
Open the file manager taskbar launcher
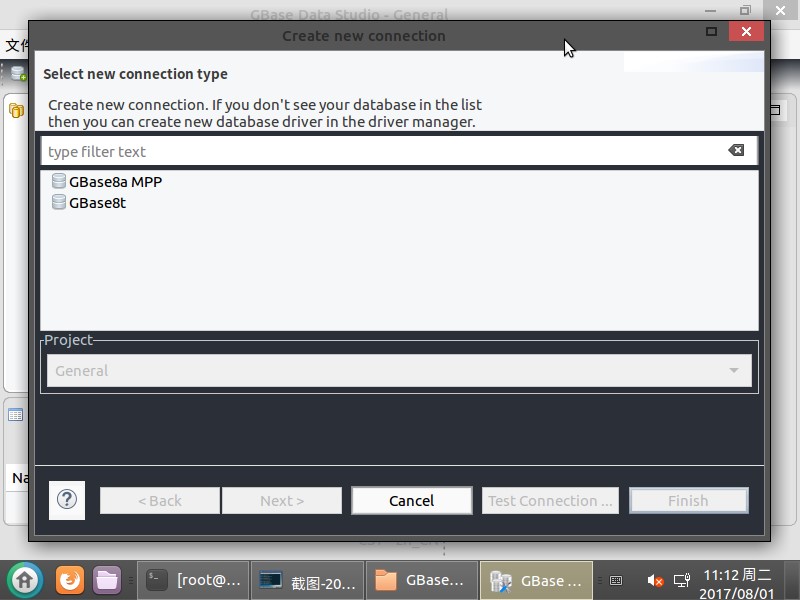tap(107, 580)
